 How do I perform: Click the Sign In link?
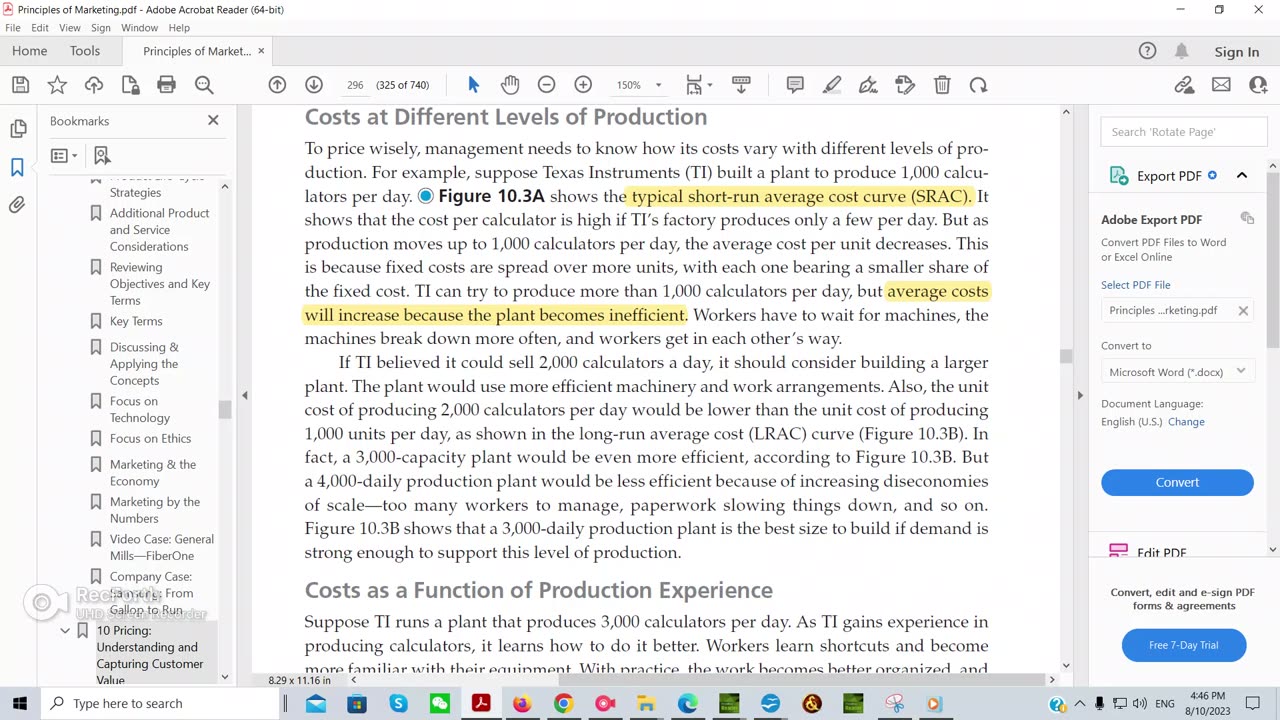point(1236,52)
